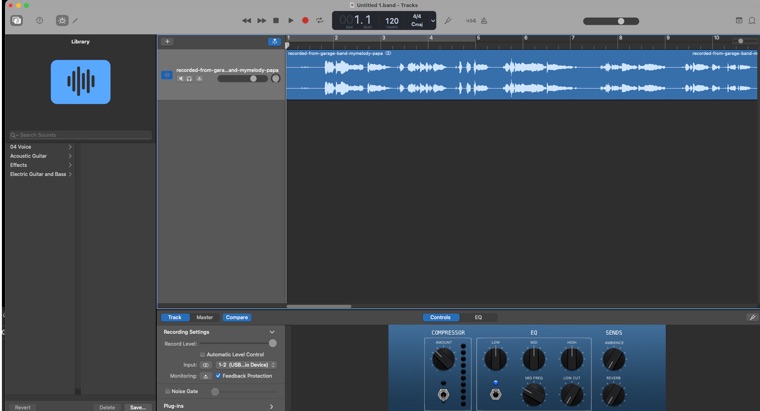Adjust the Record Level slider
This screenshot has width=760, height=411.
pyautogui.click(x=238, y=343)
